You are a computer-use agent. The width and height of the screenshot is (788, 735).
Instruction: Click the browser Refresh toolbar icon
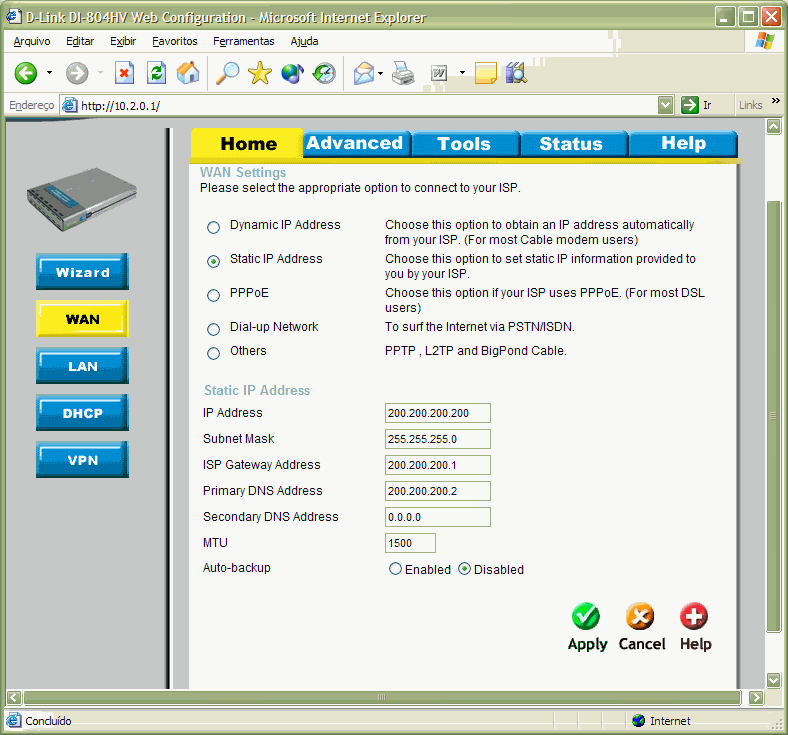pos(156,73)
